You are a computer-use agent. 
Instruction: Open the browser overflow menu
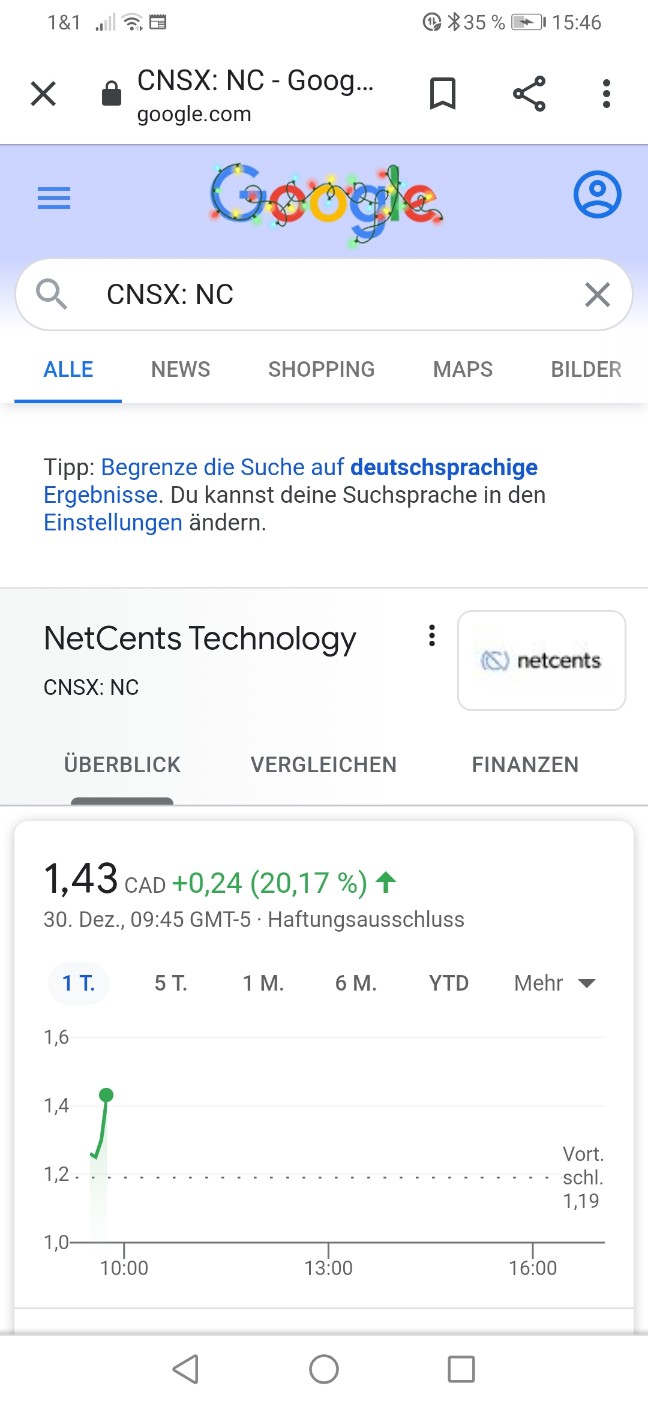pyautogui.click(x=605, y=93)
